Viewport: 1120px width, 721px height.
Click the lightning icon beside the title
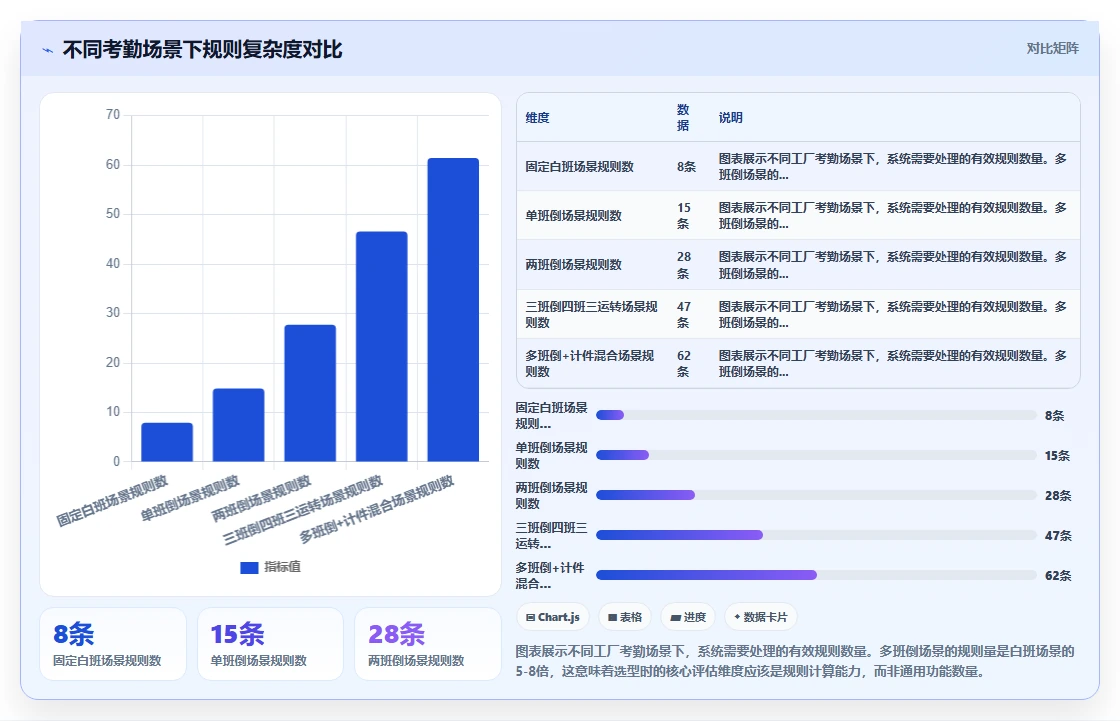coord(48,50)
